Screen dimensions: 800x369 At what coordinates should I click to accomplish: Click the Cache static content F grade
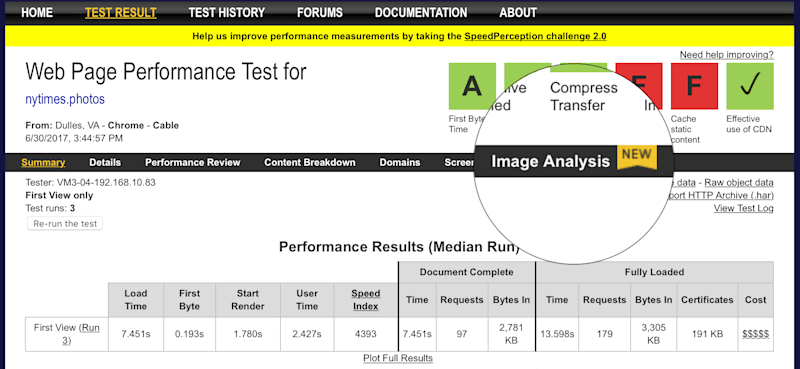694,86
